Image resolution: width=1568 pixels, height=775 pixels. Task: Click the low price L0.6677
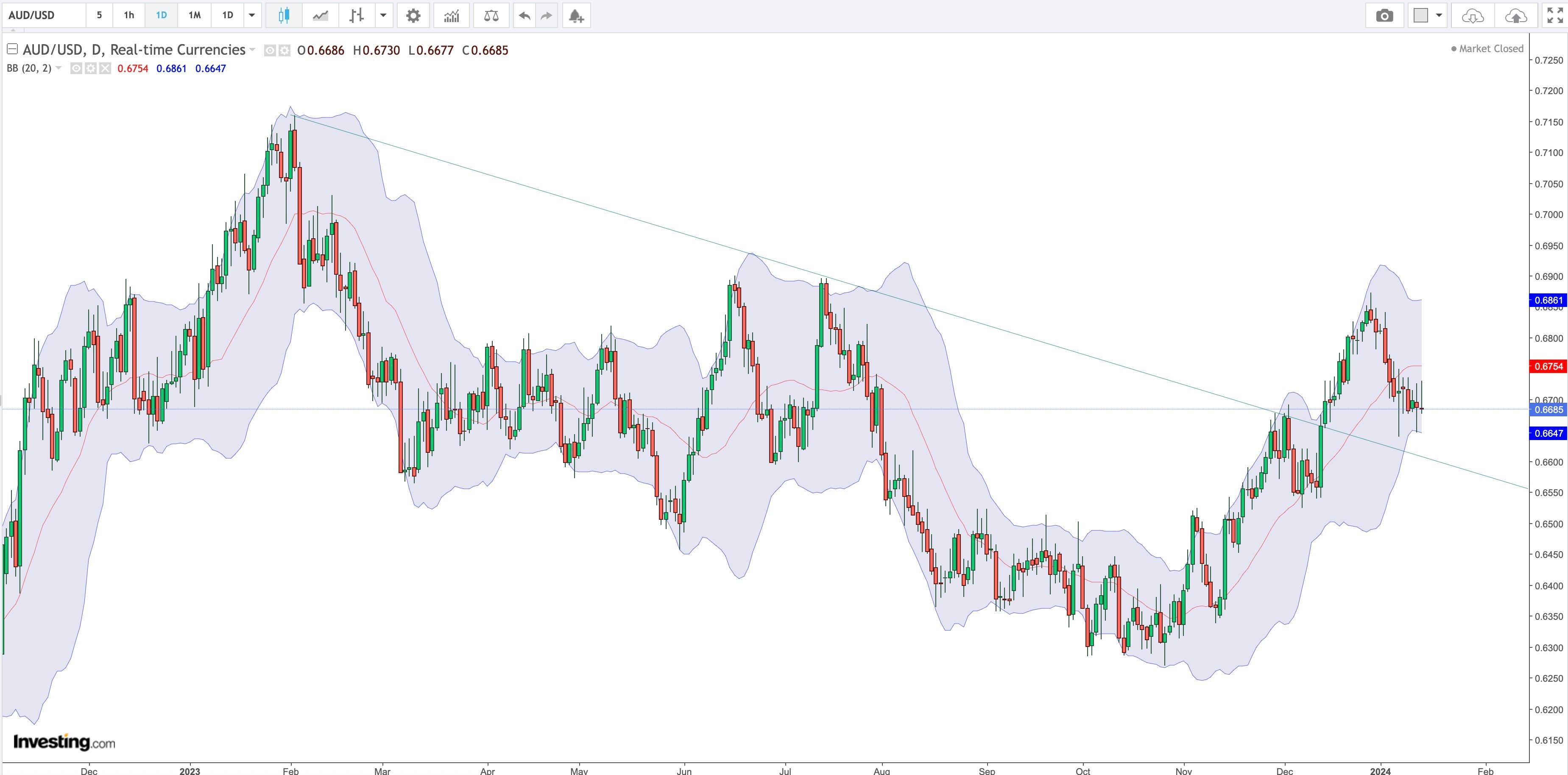point(431,50)
